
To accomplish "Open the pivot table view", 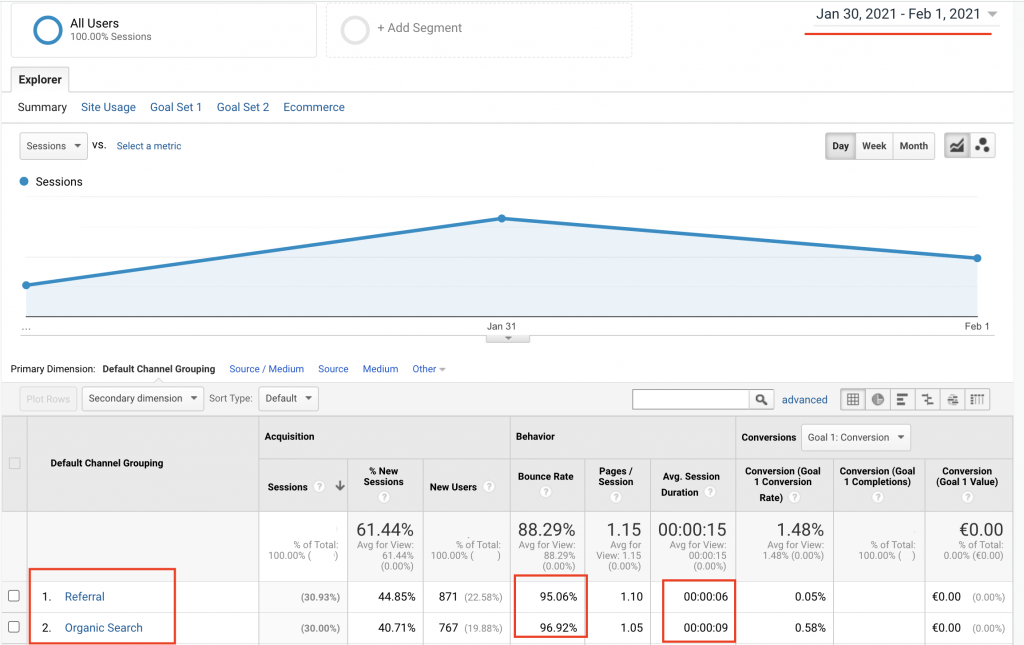I will pos(977,399).
